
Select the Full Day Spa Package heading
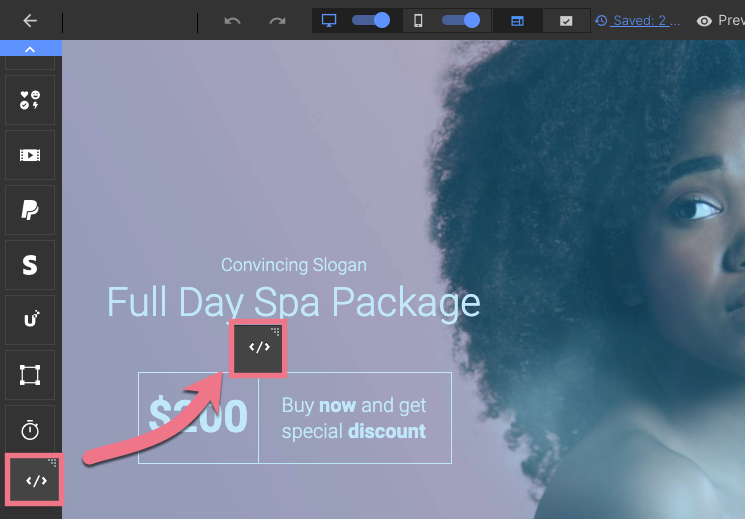[294, 302]
